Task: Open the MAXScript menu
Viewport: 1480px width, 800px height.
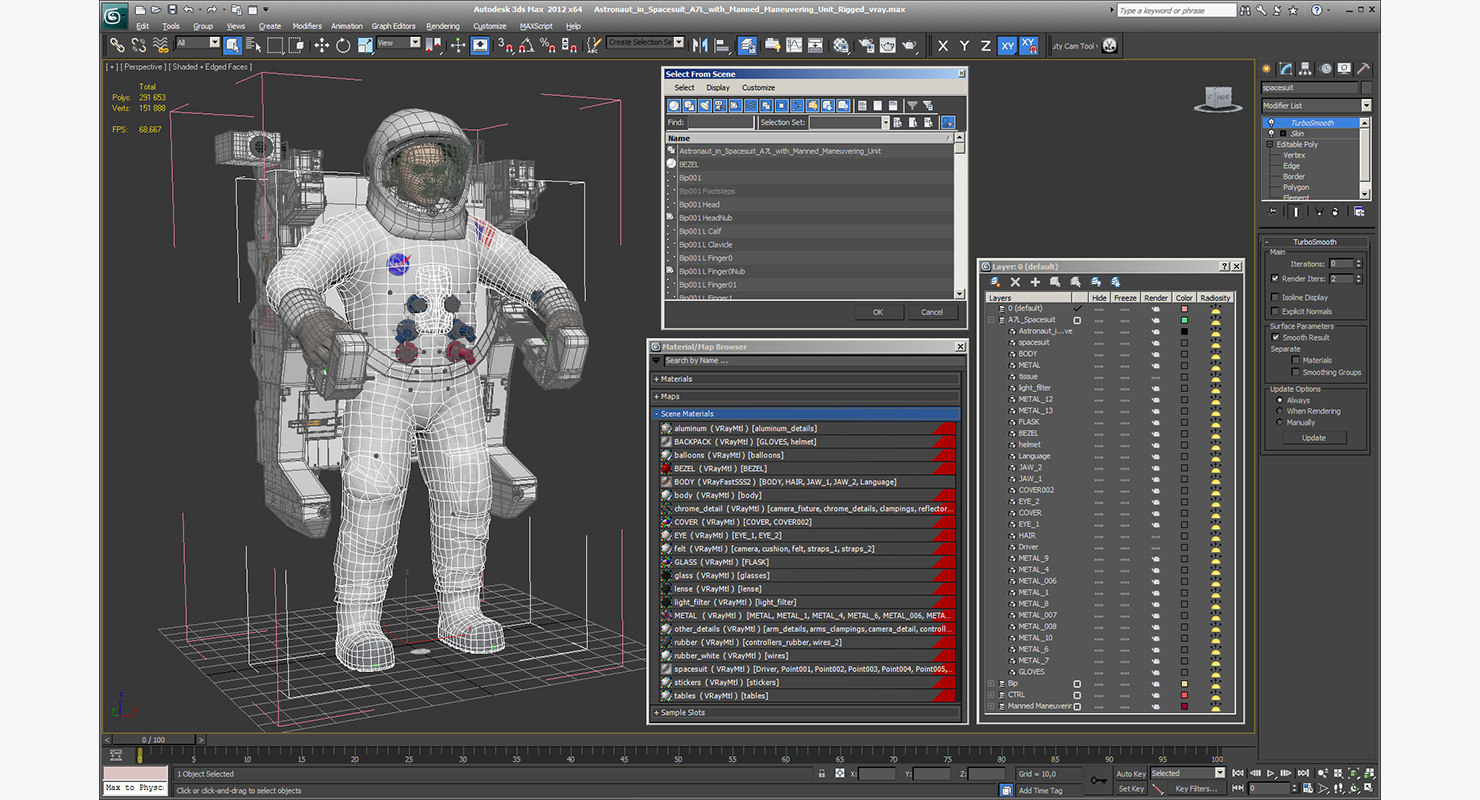Action: tap(537, 26)
